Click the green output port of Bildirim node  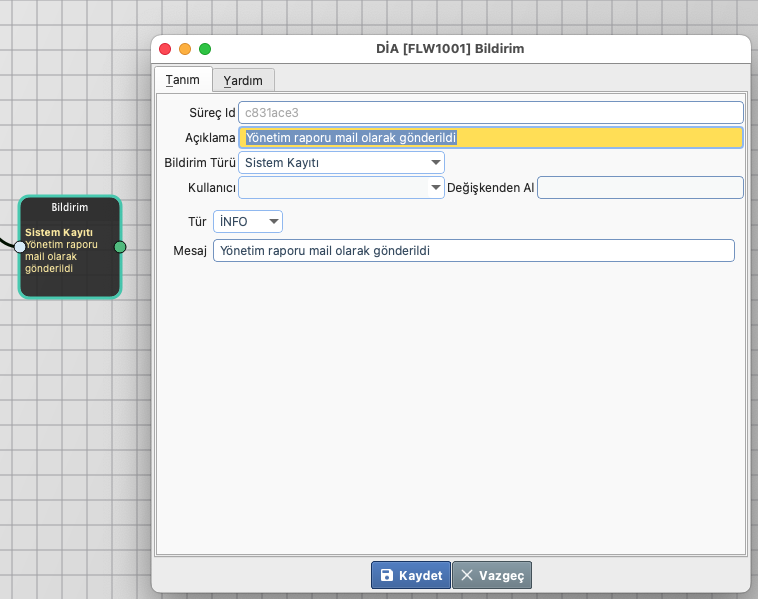click(x=120, y=246)
